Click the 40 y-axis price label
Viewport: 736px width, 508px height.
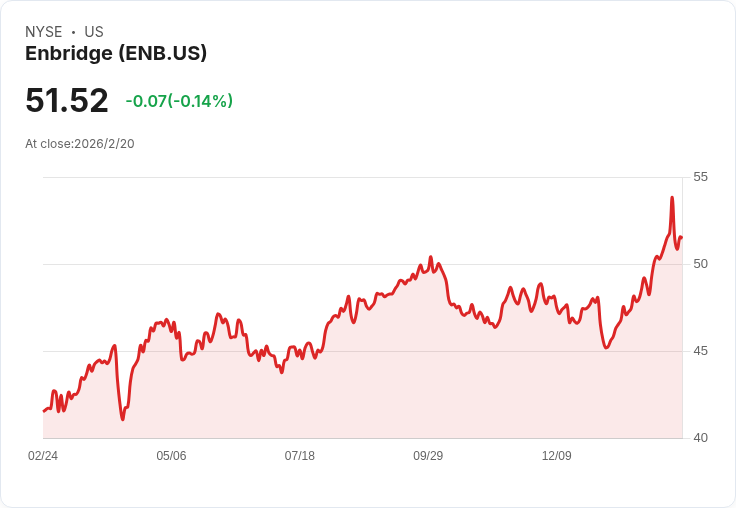click(x=700, y=438)
